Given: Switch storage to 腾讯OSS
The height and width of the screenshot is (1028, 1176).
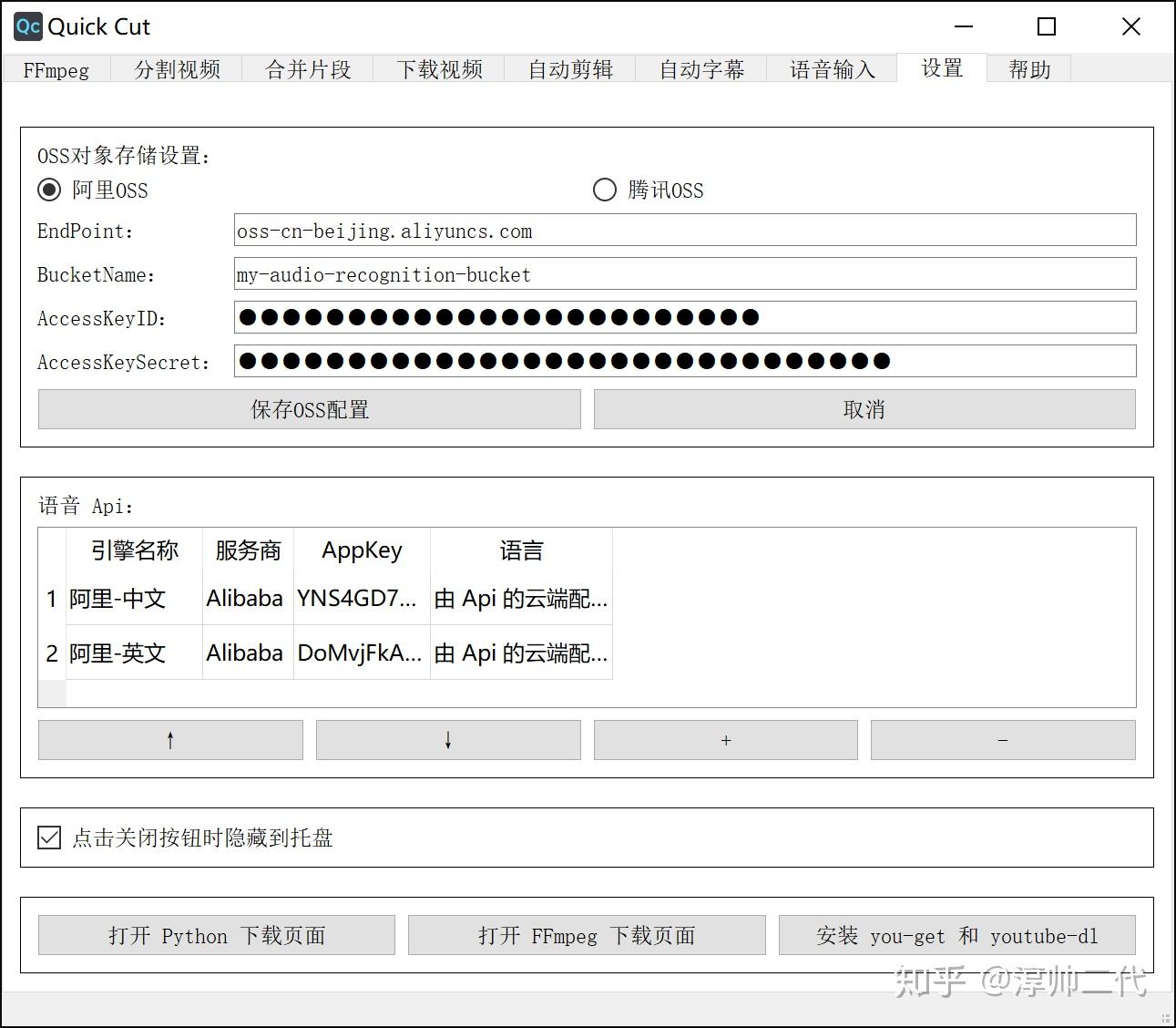Looking at the screenshot, I should pos(604,190).
